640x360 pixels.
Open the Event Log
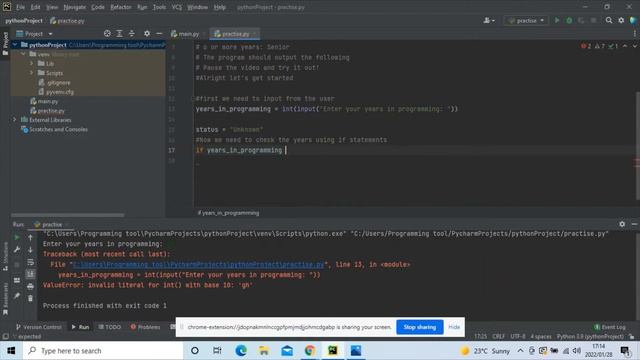[610, 327]
